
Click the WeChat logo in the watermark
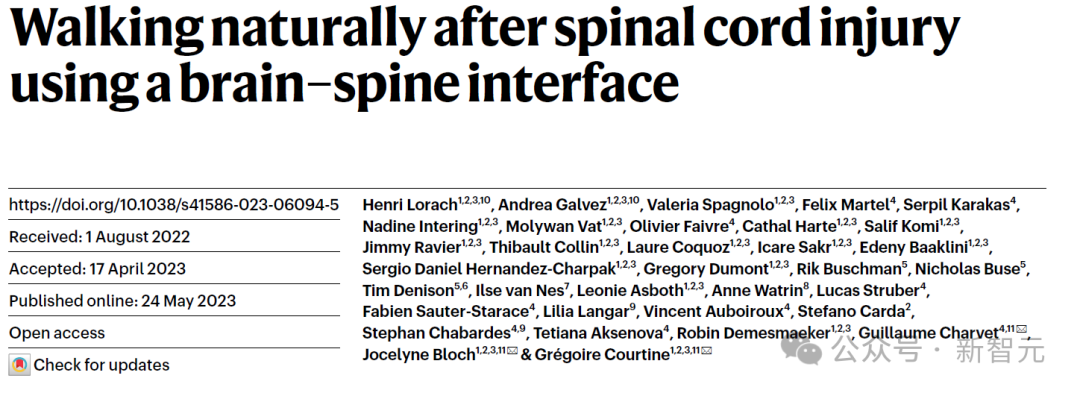click(x=802, y=352)
